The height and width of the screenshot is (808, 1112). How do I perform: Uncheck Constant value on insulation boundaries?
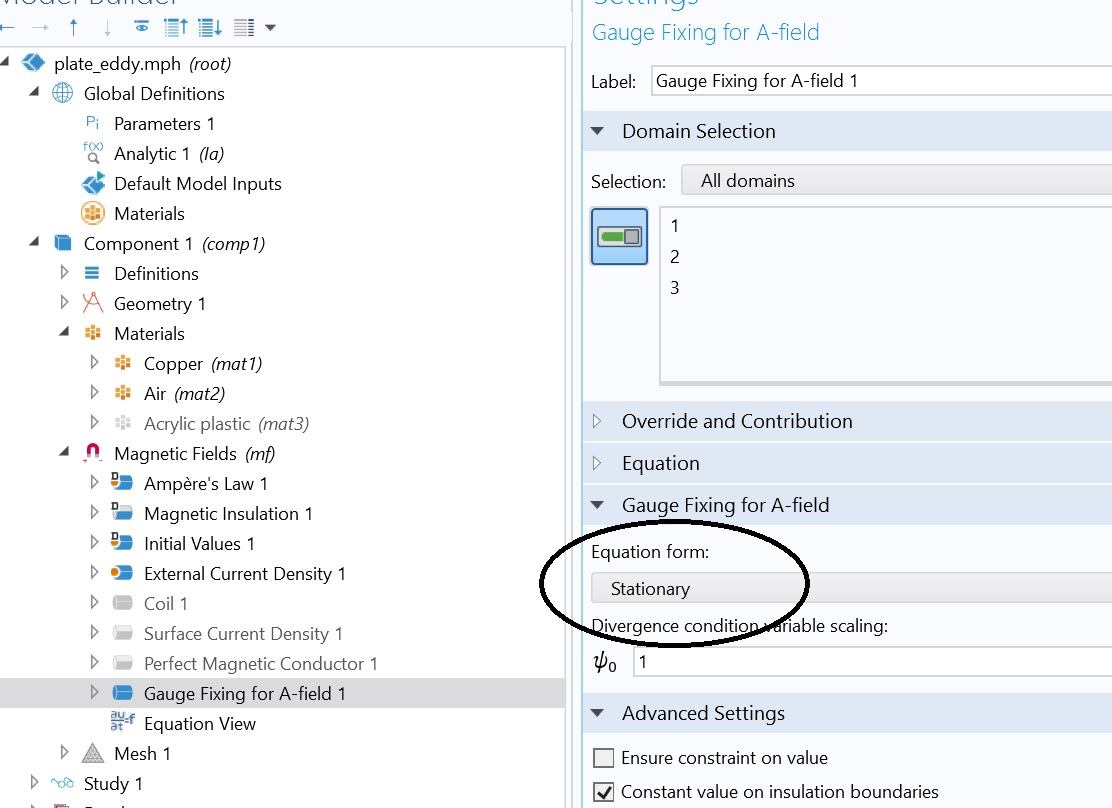(604, 792)
